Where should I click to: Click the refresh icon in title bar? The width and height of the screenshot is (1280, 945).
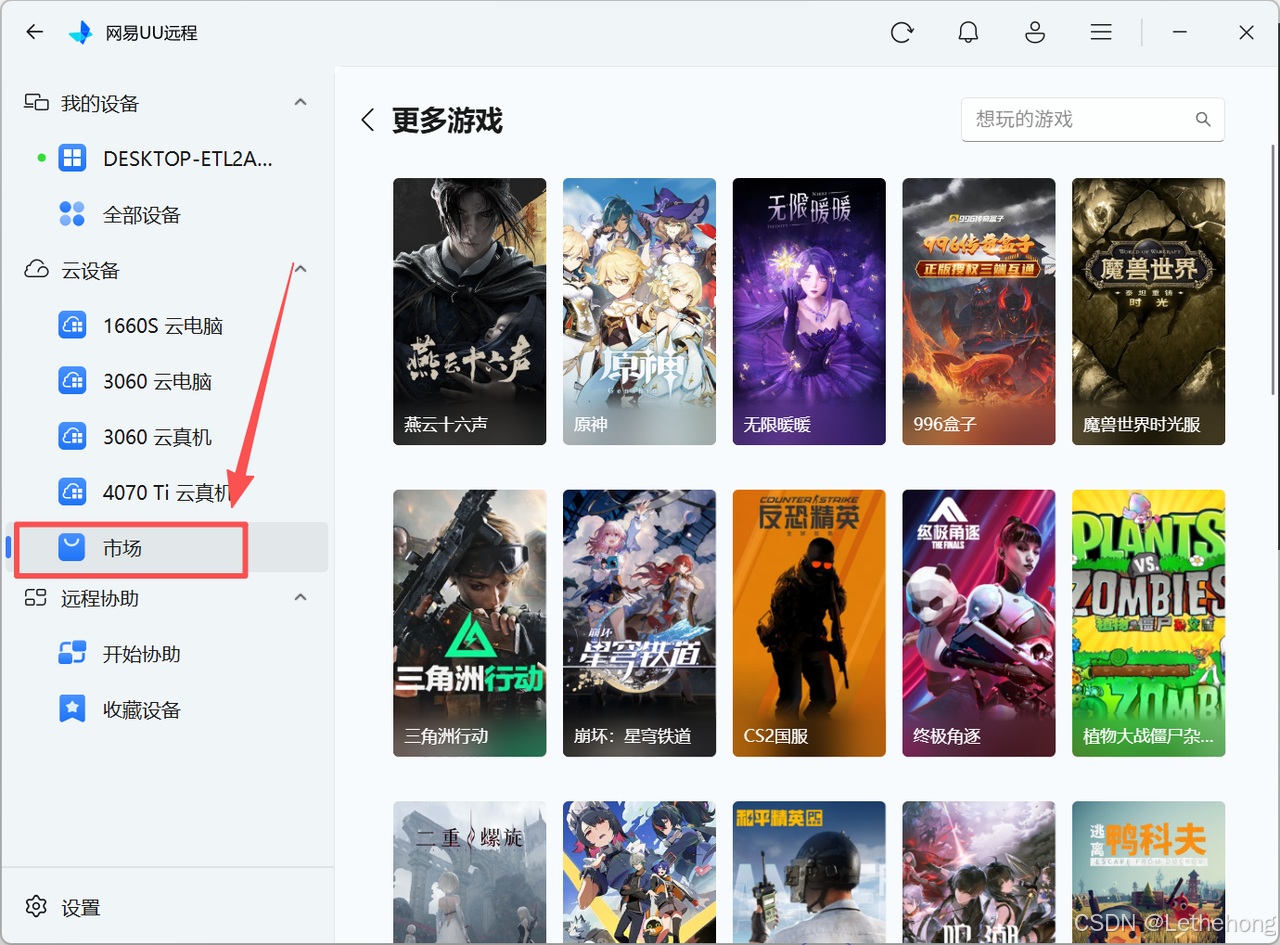(x=902, y=32)
